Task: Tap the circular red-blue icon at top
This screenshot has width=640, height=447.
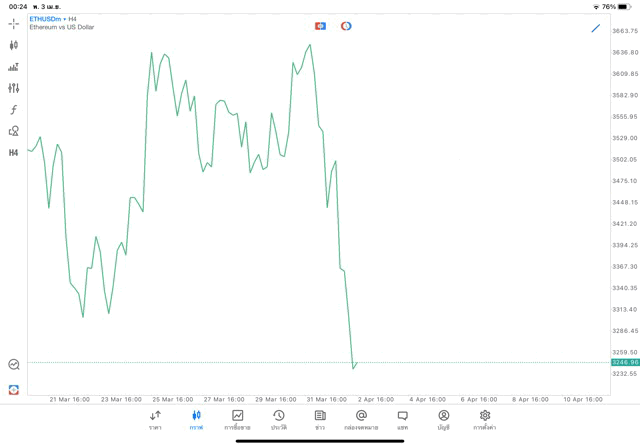Action: point(346,26)
